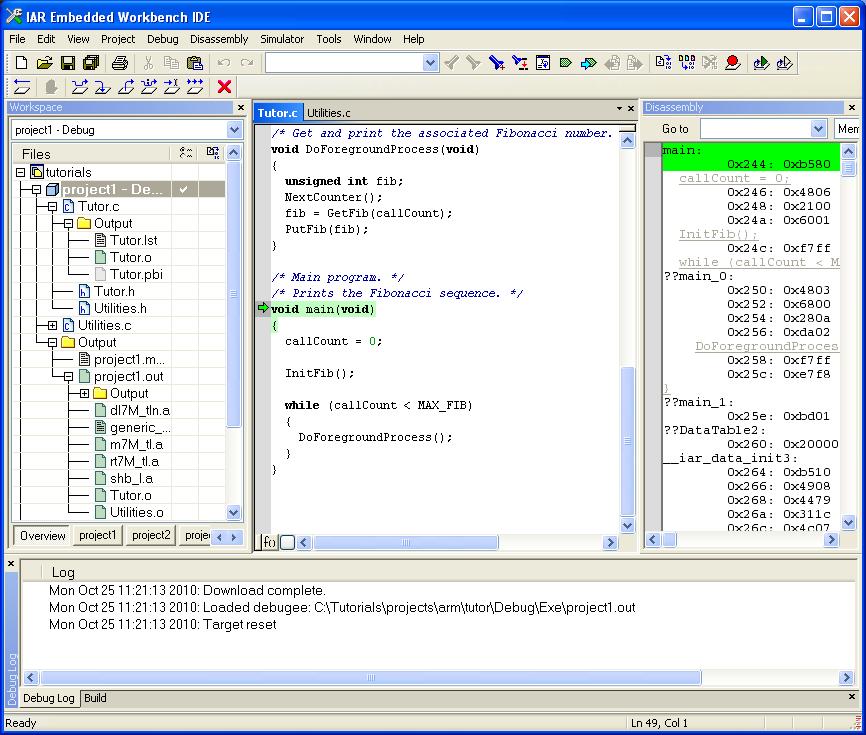Switch to the Build log tab
The height and width of the screenshot is (735, 866).
[95, 698]
